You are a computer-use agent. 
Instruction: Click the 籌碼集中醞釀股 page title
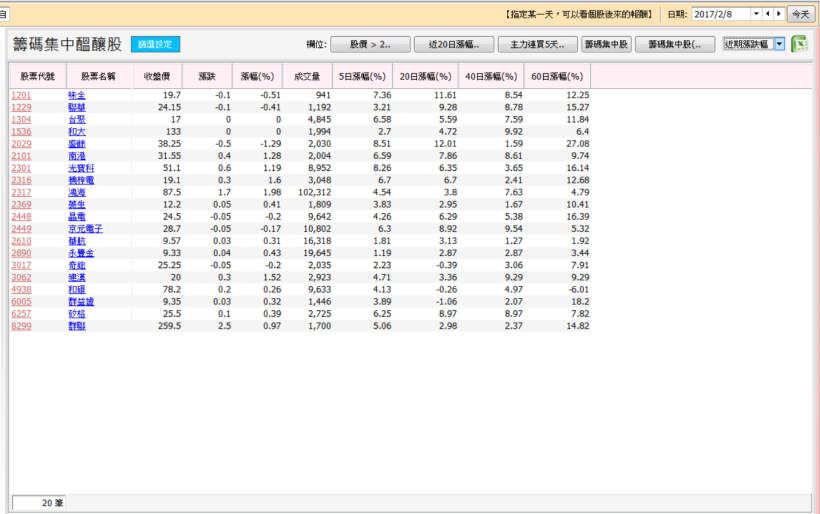click(67, 44)
